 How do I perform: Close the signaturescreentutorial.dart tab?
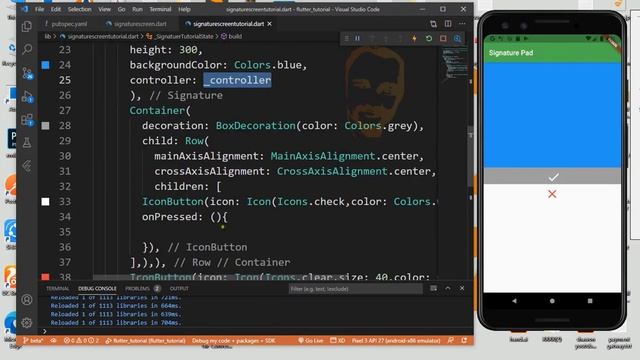coord(269,24)
